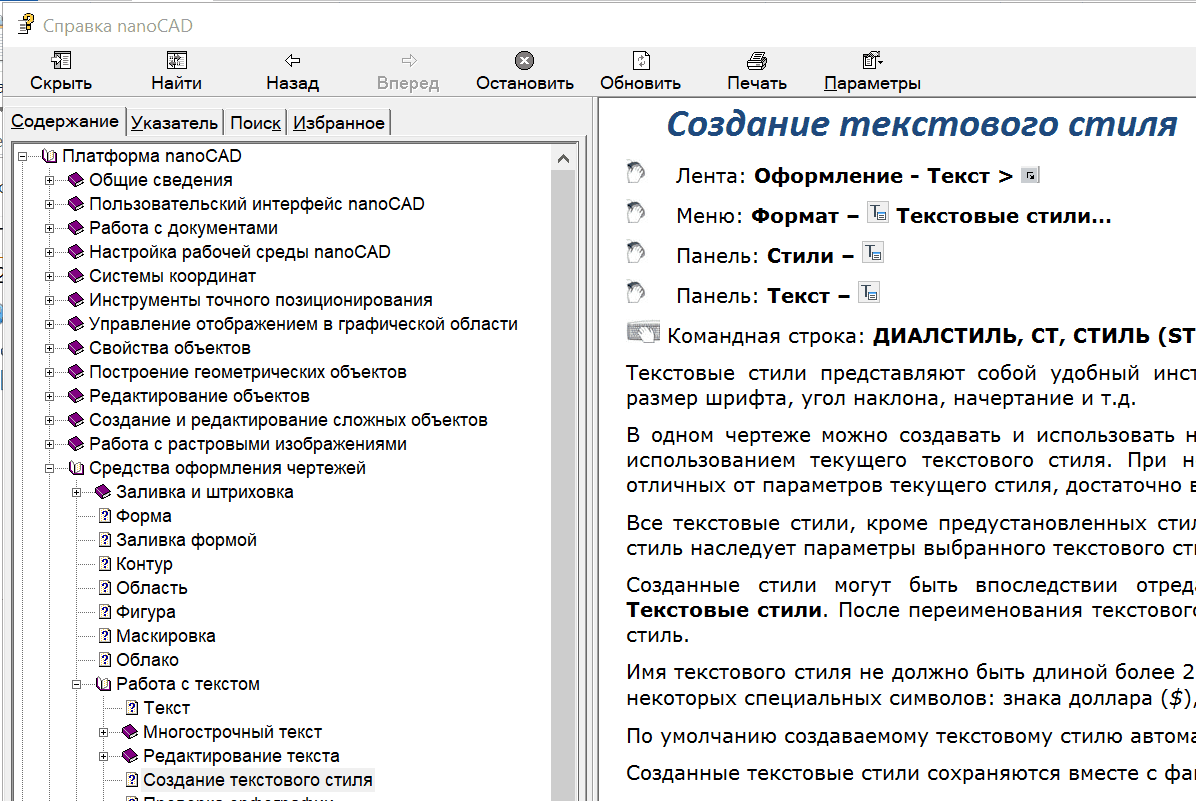Click the ribbon dialog launcher icon after Текст >
The height and width of the screenshot is (801, 1196).
point(1030,176)
